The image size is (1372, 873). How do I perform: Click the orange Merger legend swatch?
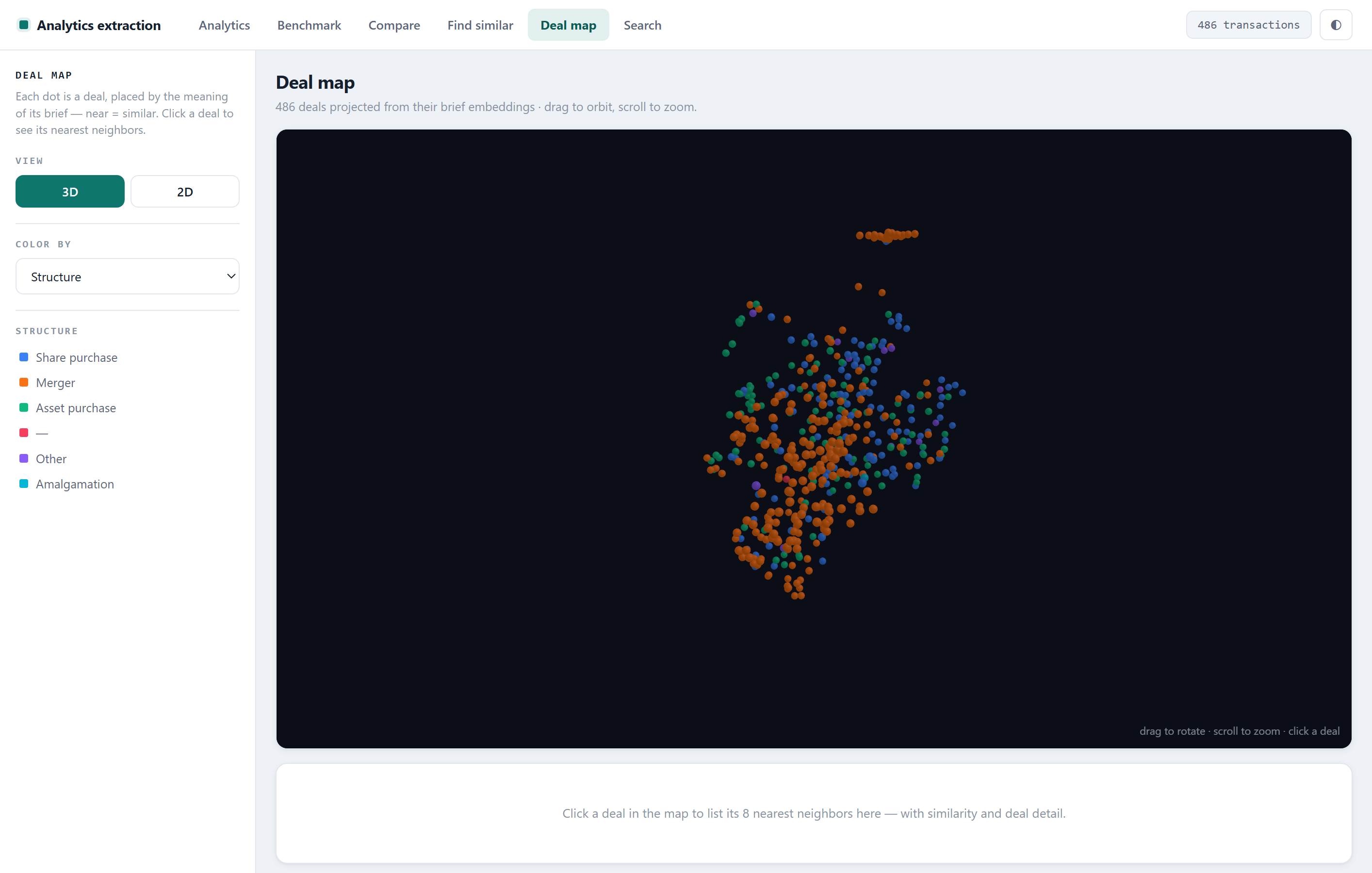24,382
